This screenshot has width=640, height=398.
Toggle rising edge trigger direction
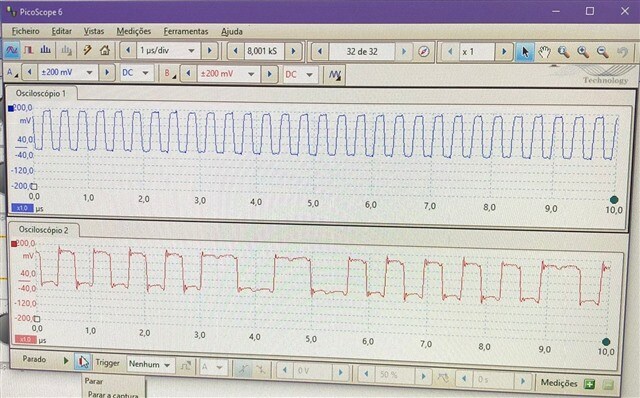pyautogui.click(x=242, y=369)
